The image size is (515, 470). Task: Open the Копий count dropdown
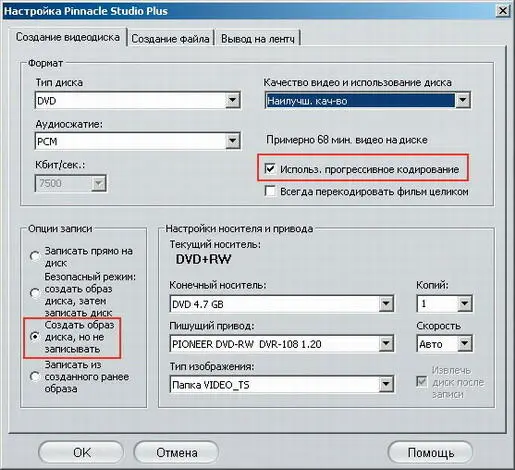pyautogui.click(x=444, y=304)
